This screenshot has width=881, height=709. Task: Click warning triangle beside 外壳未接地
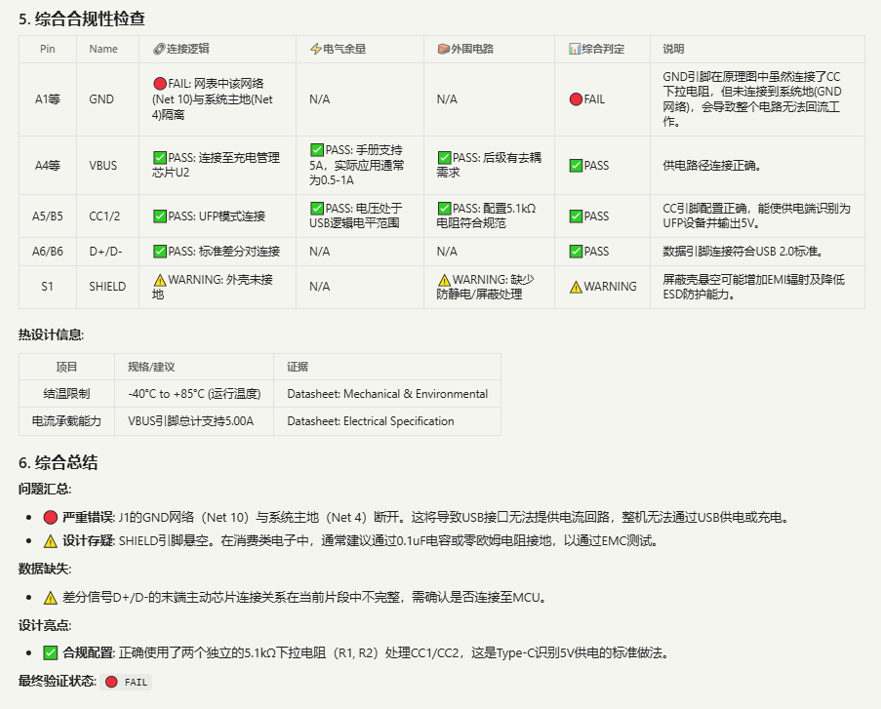pos(160,279)
